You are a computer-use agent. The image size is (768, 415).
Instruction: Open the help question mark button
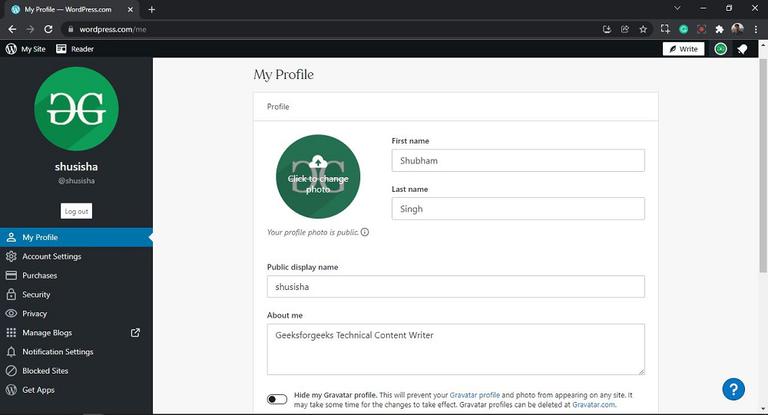733,390
